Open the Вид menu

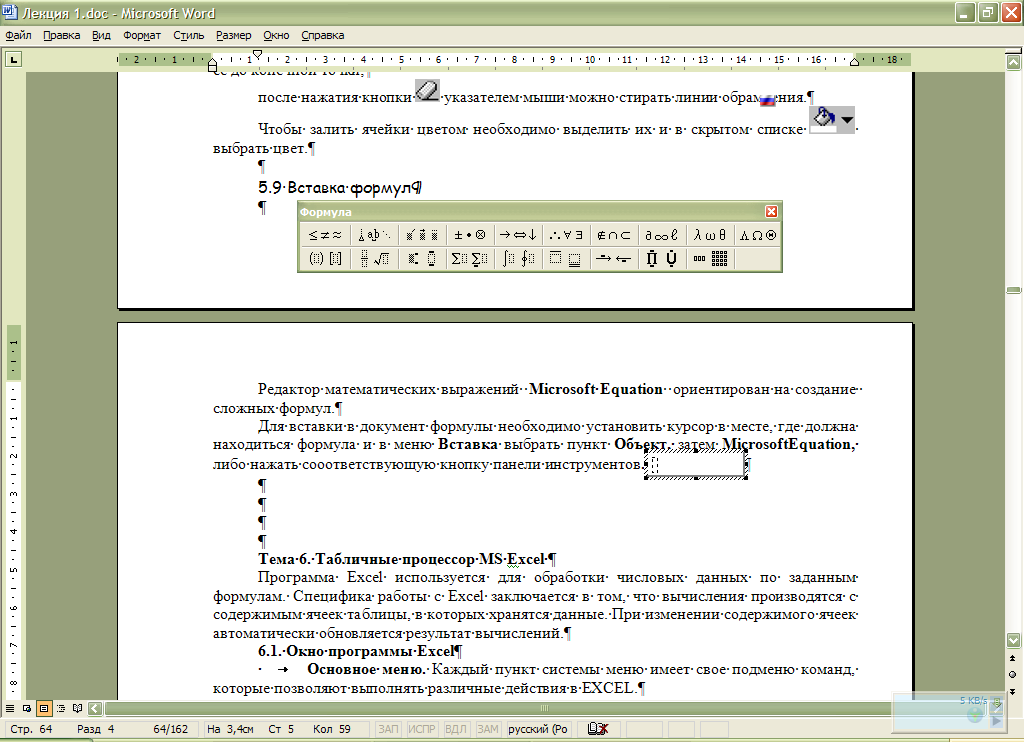(x=101, y=35)
